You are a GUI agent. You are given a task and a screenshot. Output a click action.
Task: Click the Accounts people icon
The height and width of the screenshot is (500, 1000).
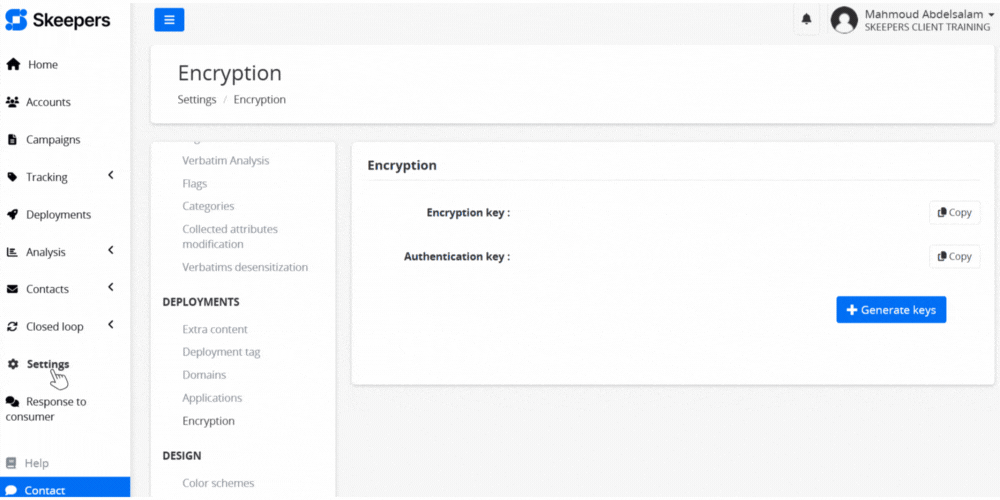tap(13, 102)
